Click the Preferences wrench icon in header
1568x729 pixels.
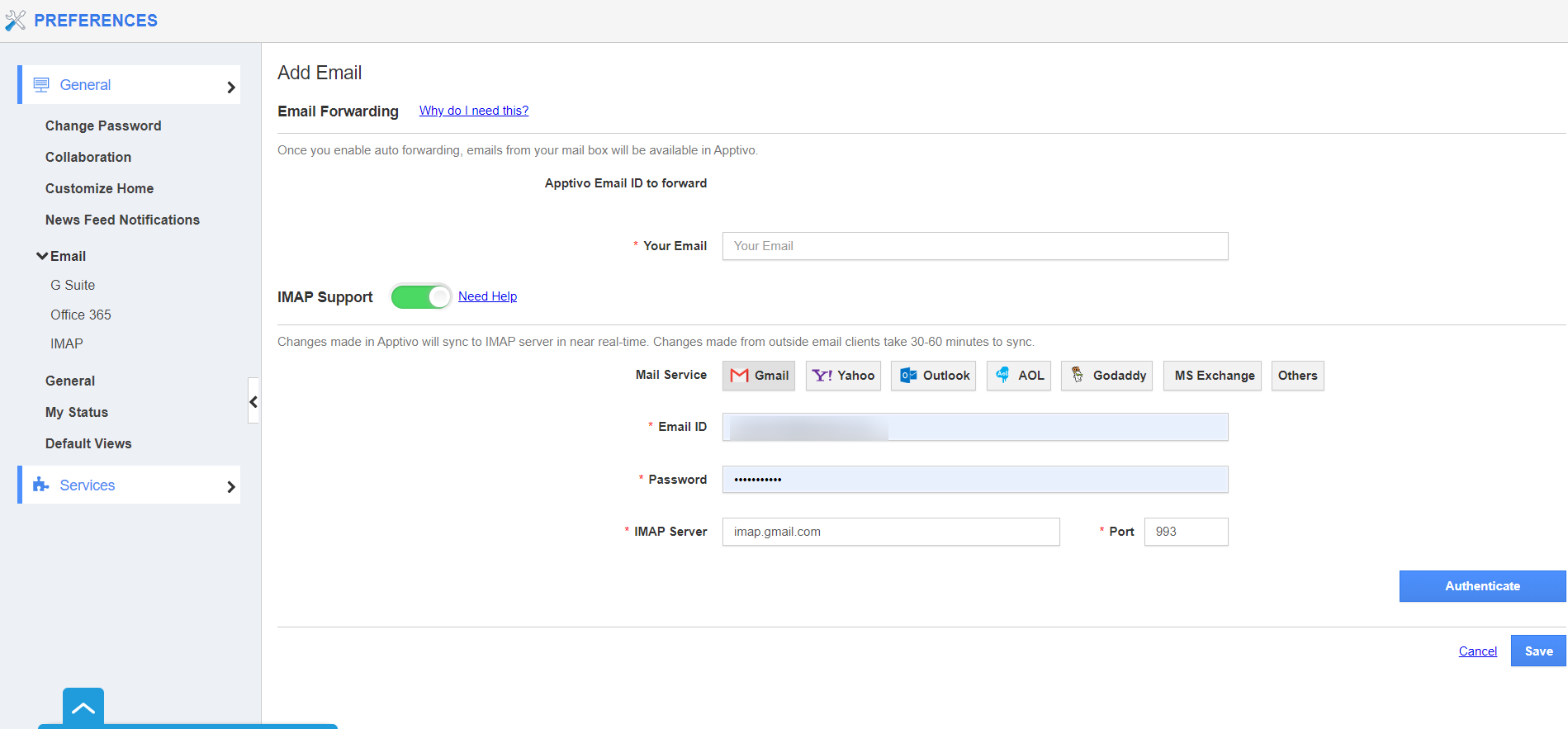15,21
